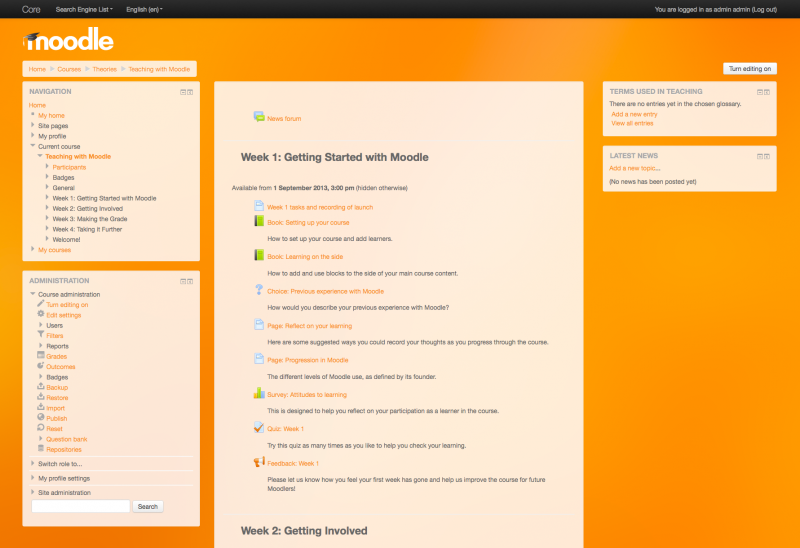
Task: Hide the Latest News block
Action: pyautogui.click(x=760, y=157)
